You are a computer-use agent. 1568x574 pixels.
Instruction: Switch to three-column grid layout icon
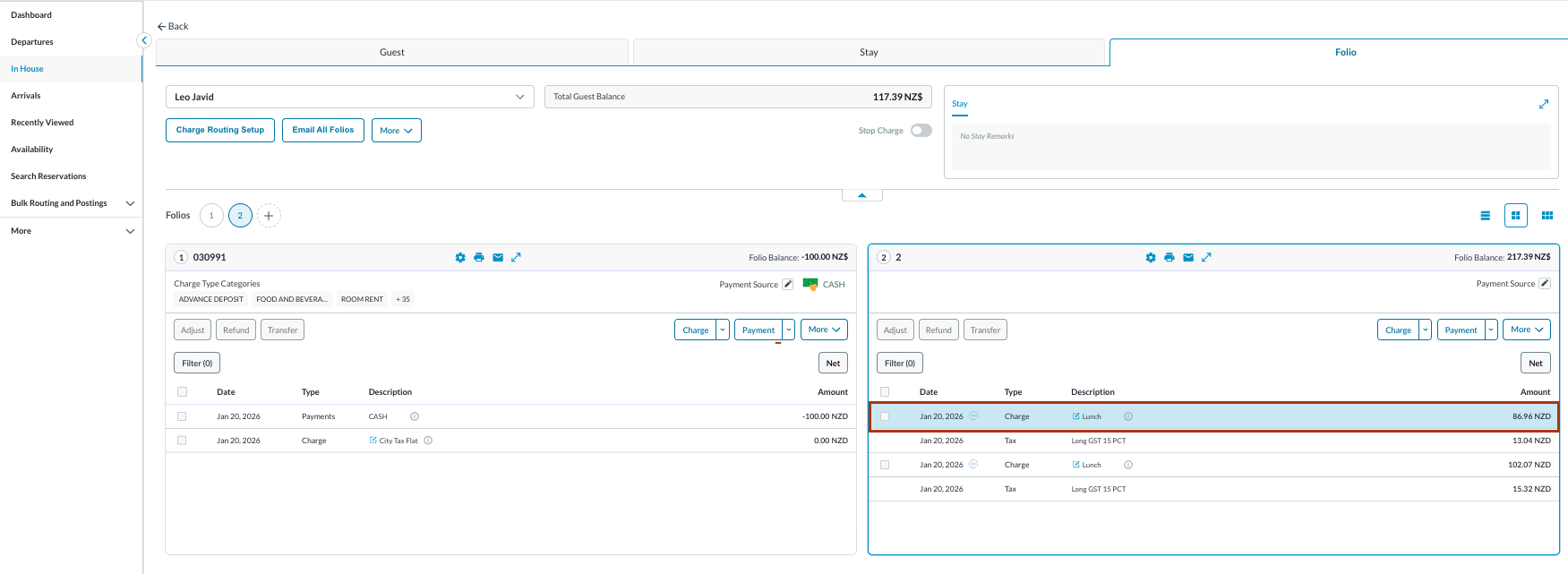(x=1547, y=216)
